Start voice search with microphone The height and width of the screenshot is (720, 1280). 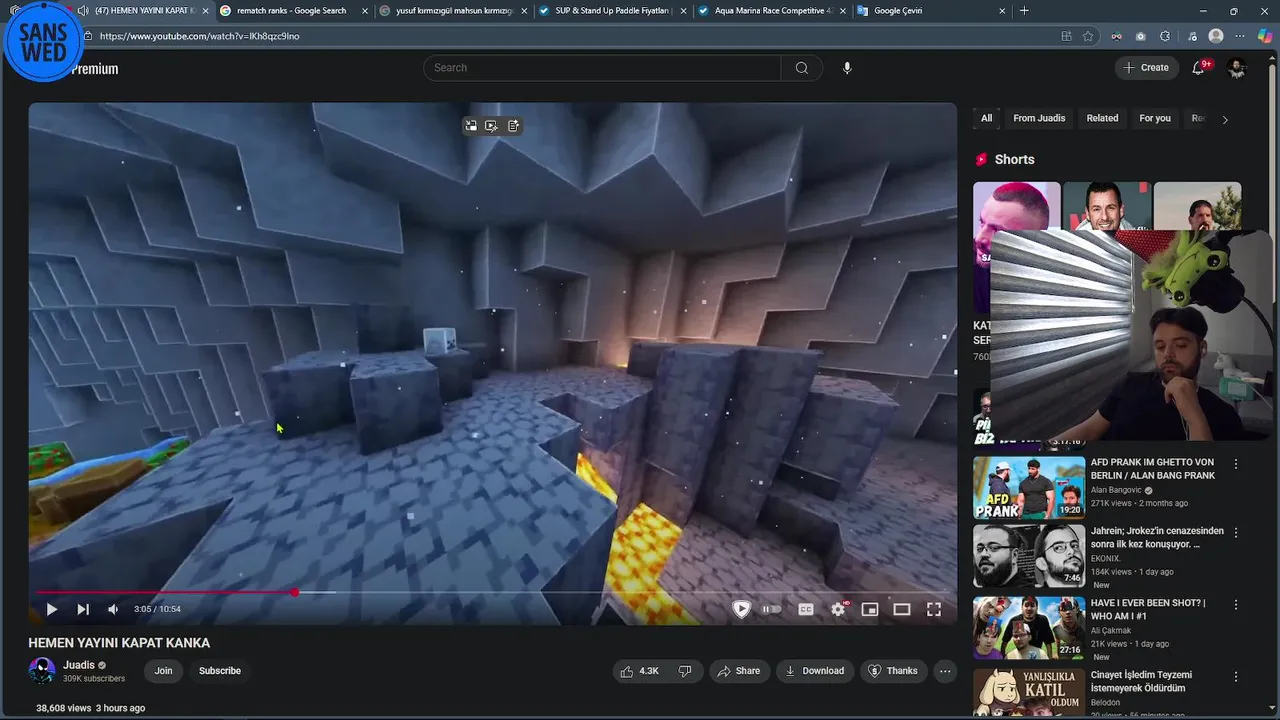click(x=847, y=68)
